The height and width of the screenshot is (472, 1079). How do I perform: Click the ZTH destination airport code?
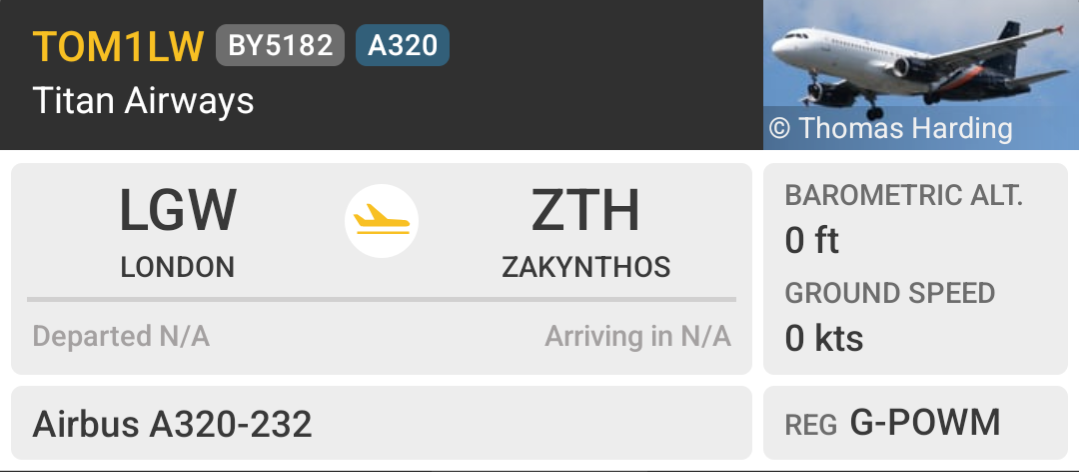586,211
